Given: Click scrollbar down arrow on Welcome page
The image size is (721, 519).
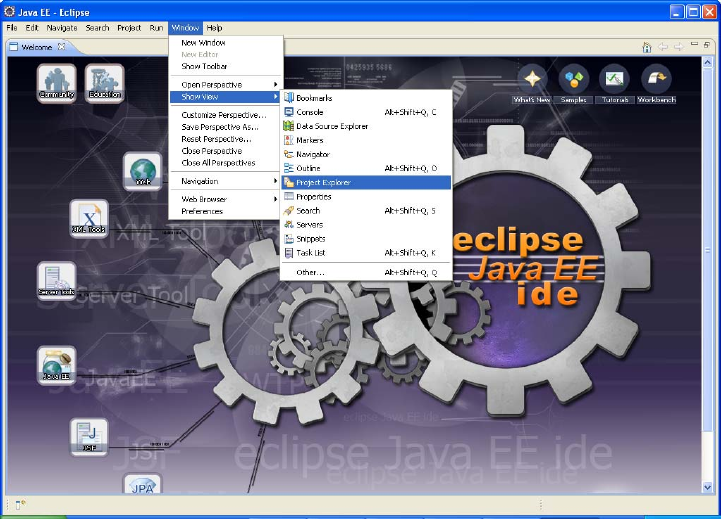Looking at the screenshot, I should point(707,488).
